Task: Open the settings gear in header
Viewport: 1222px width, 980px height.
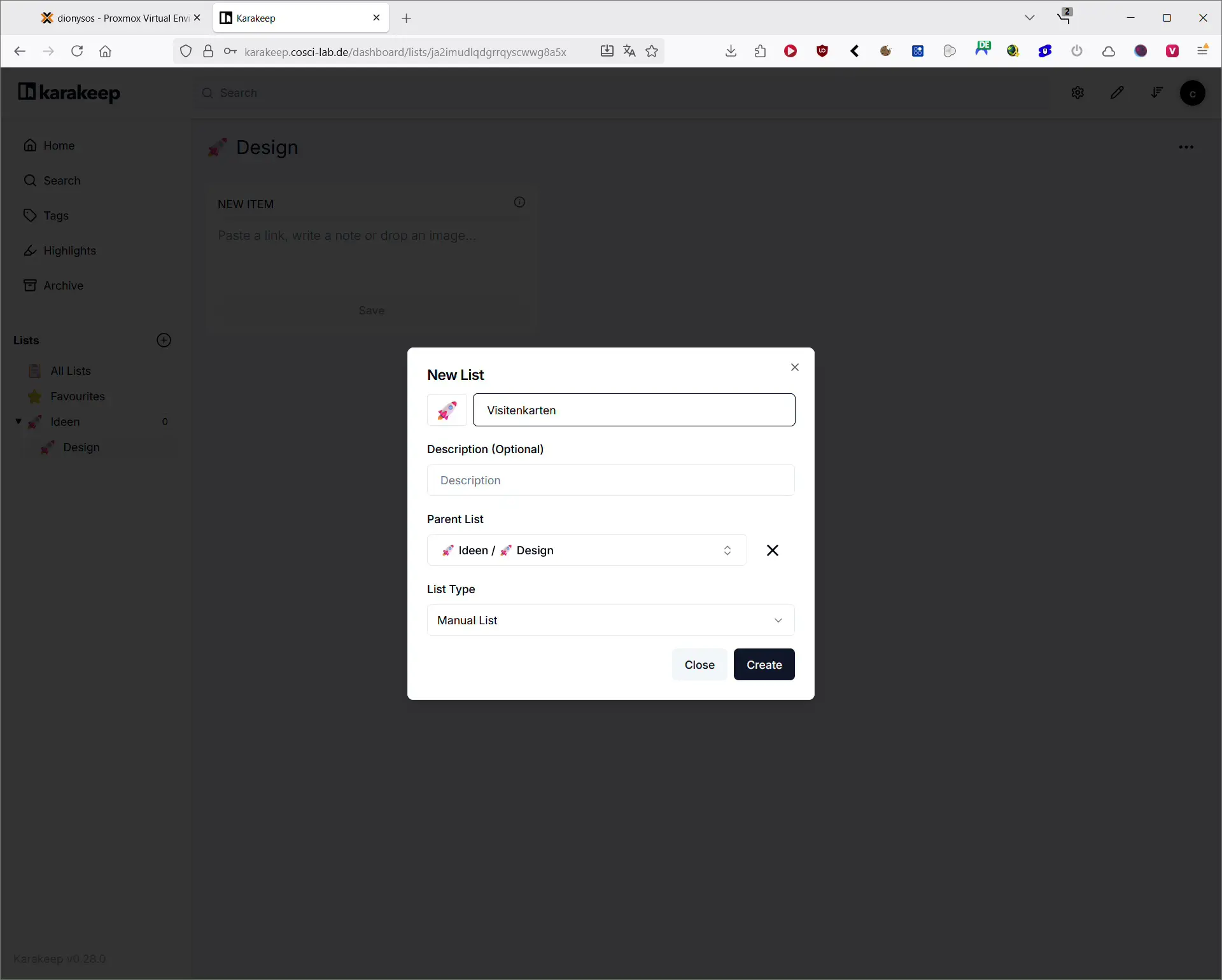Action: (1078, 93)
